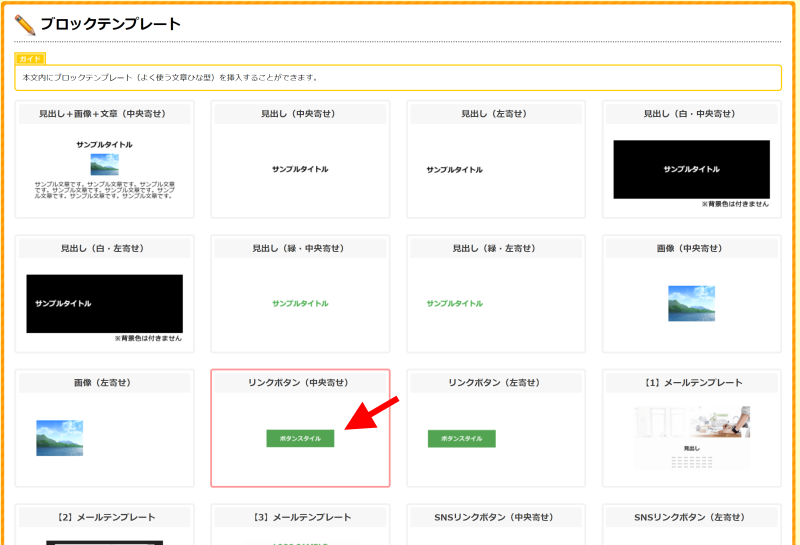Click the リンクボタン（左寄せ） title label
The height and width of the screenshot is (545, 800).
[x=496, y=383]
